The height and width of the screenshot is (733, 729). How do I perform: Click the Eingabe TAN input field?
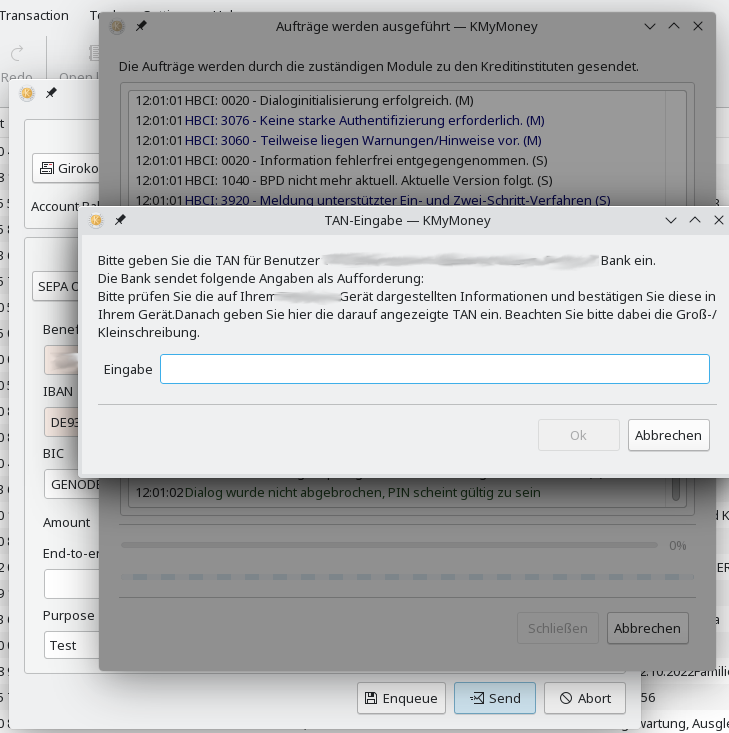click(x=434, y=369)
